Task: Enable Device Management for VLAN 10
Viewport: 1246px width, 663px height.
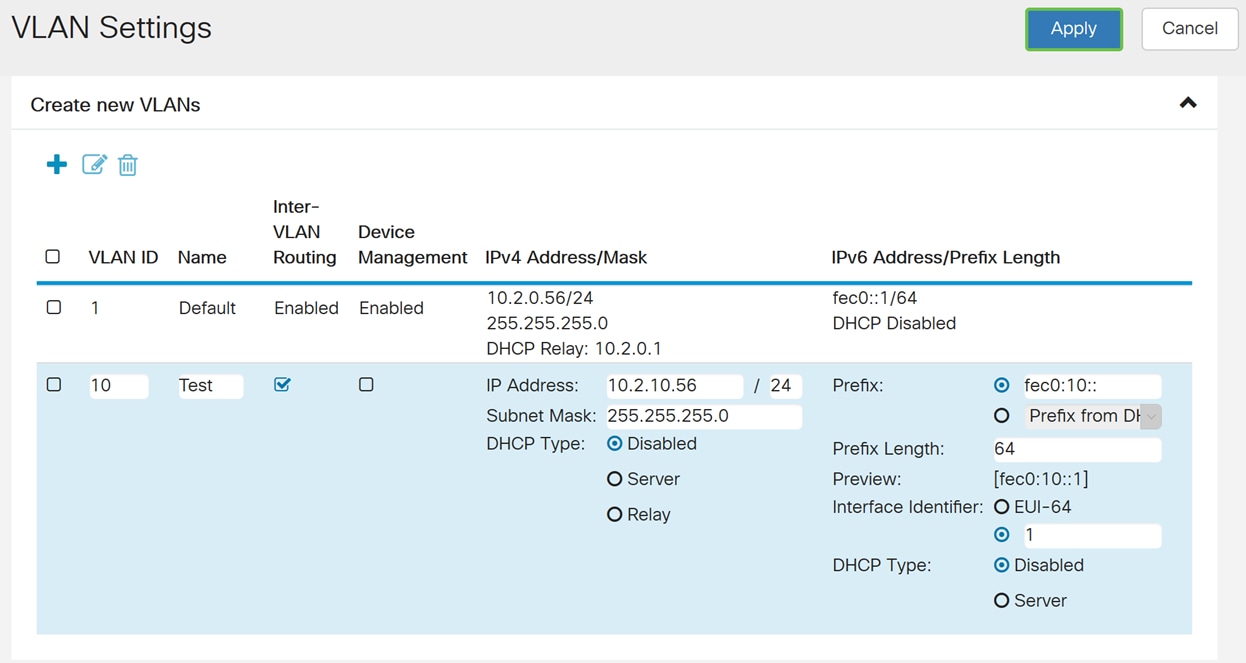Action: click(366, 384)
